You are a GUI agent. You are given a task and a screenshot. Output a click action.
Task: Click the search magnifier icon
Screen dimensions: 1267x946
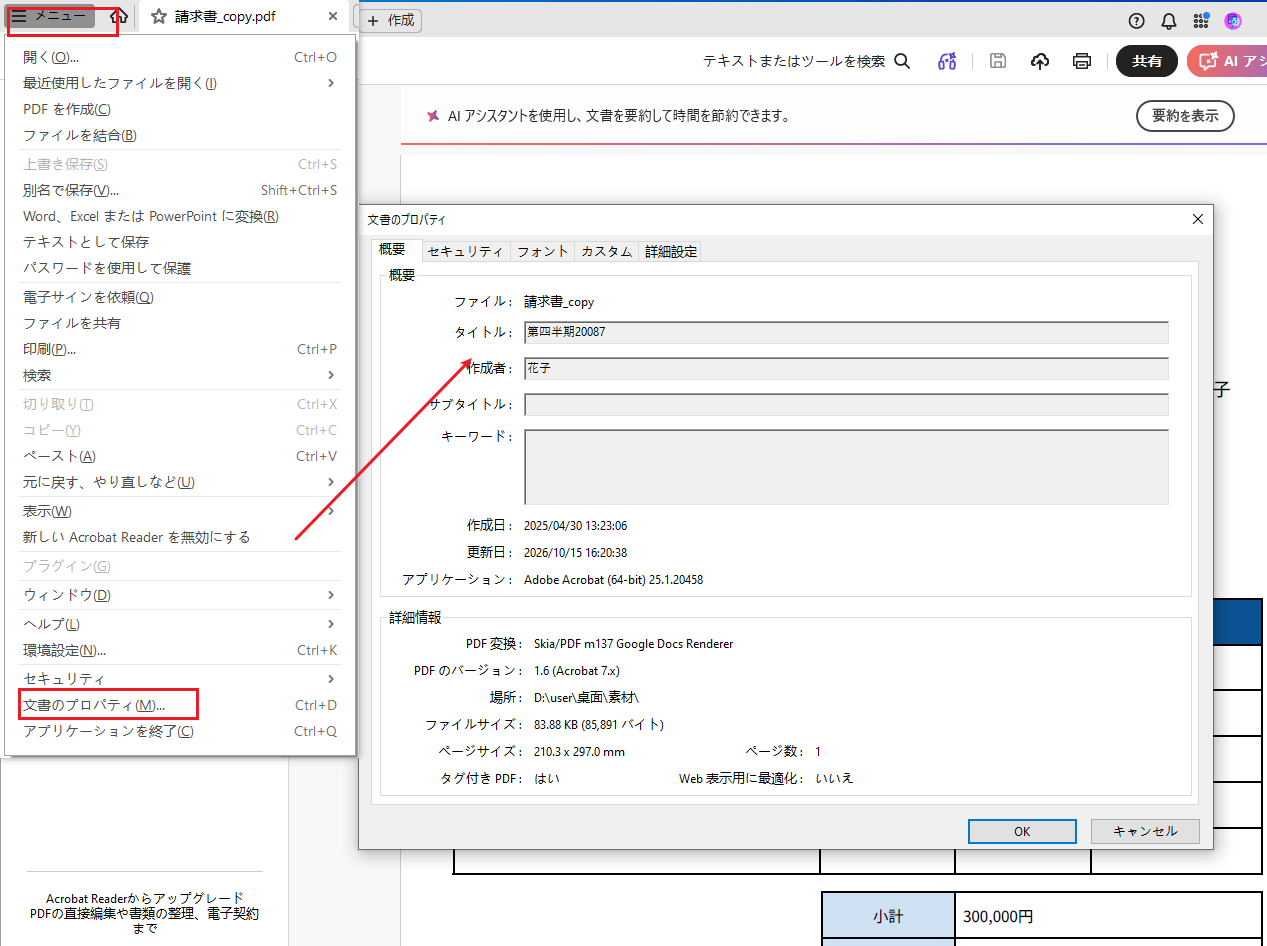click(902, 61)
